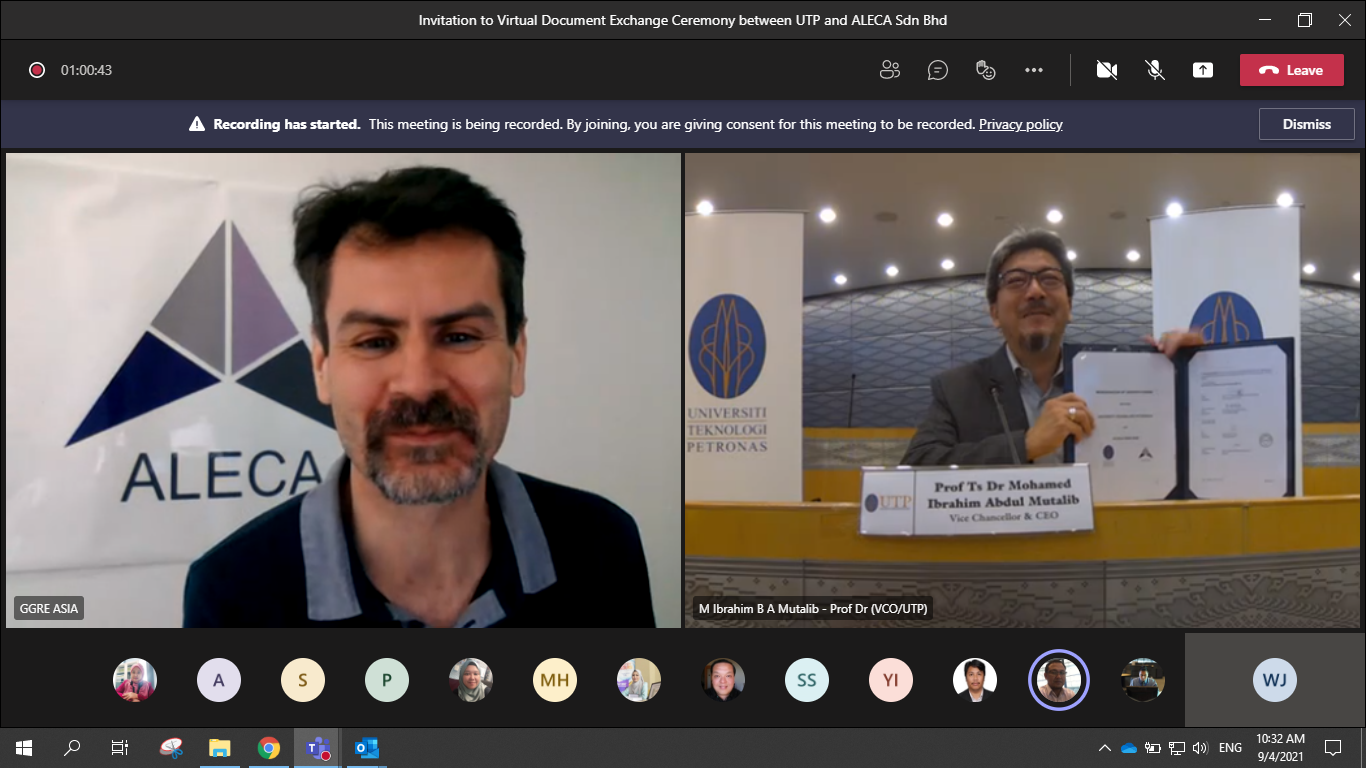1366x768 pixels.
Task: Show the participants panel
Action: (x=889, y=70)
